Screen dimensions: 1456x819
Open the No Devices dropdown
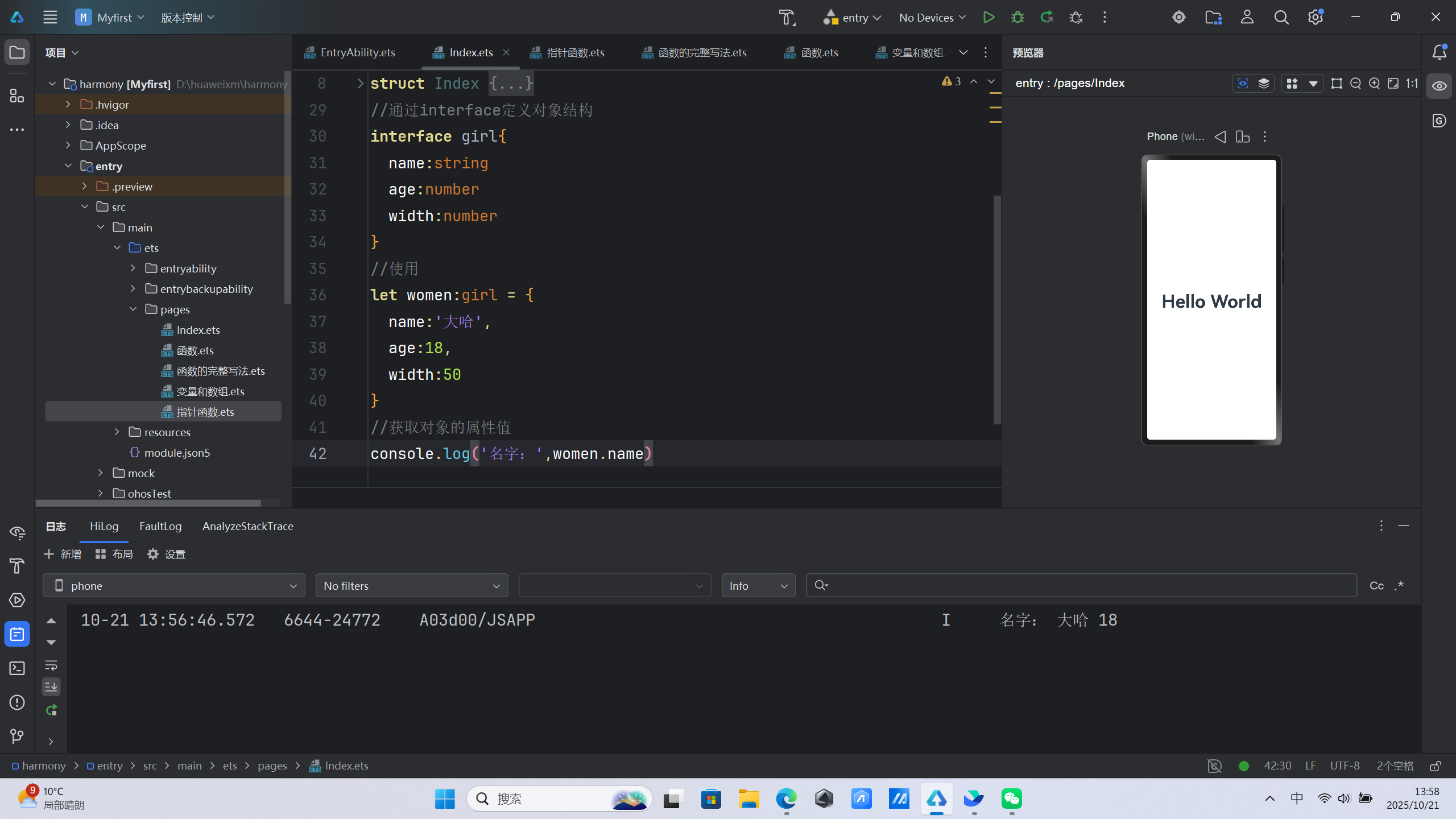932,17
